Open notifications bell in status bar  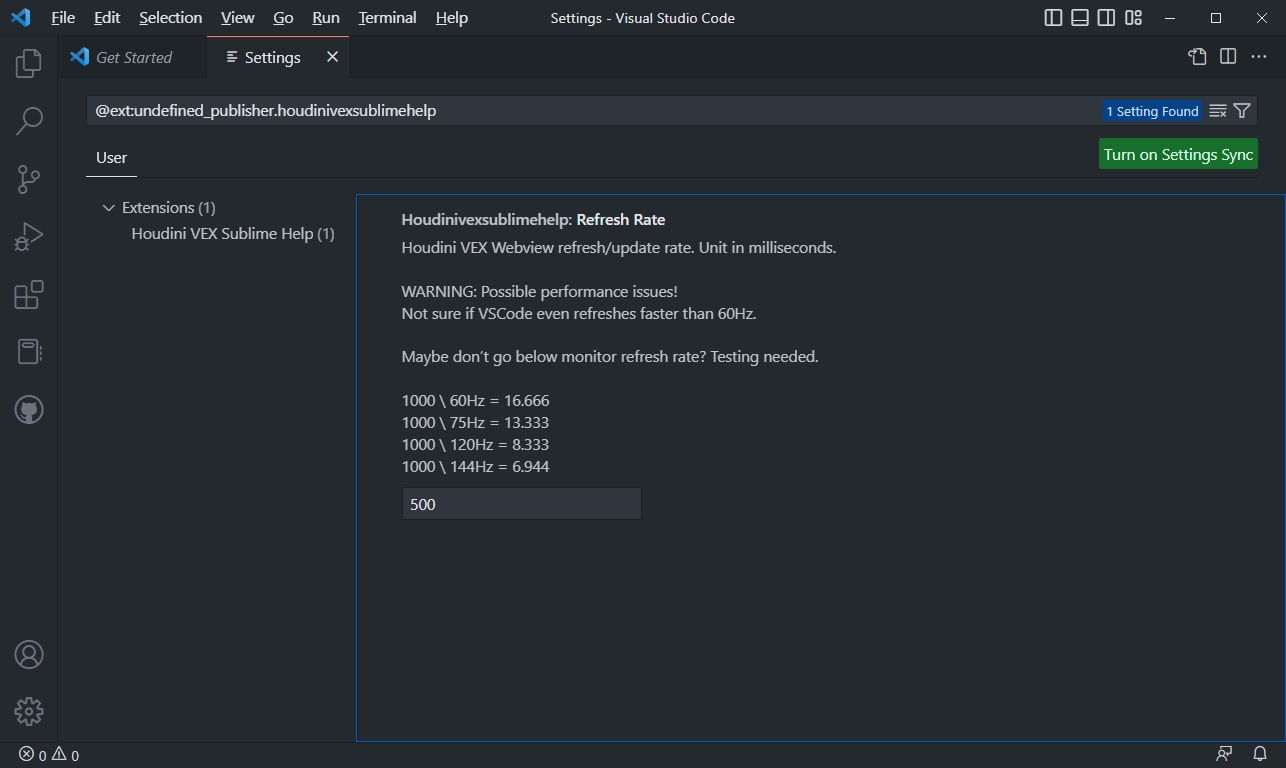tap(1260, 755)
